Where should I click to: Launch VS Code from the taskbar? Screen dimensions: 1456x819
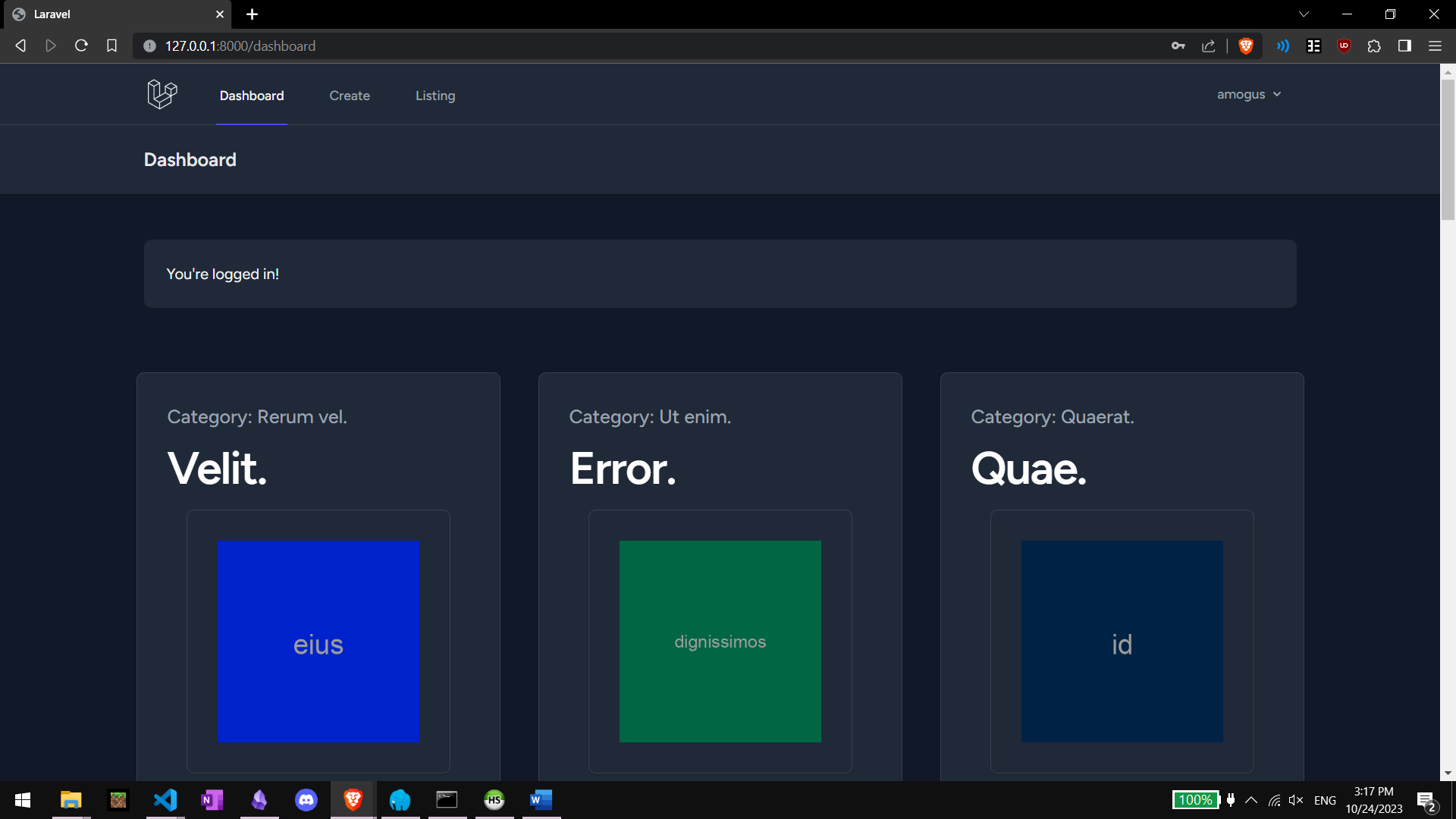[165, 799]
